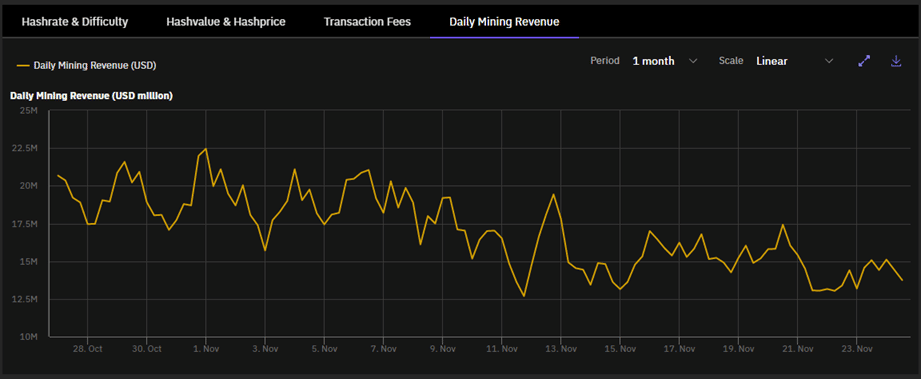Download the chart data
The width and height of the screenshot is (921, 379).
(896, 61)
